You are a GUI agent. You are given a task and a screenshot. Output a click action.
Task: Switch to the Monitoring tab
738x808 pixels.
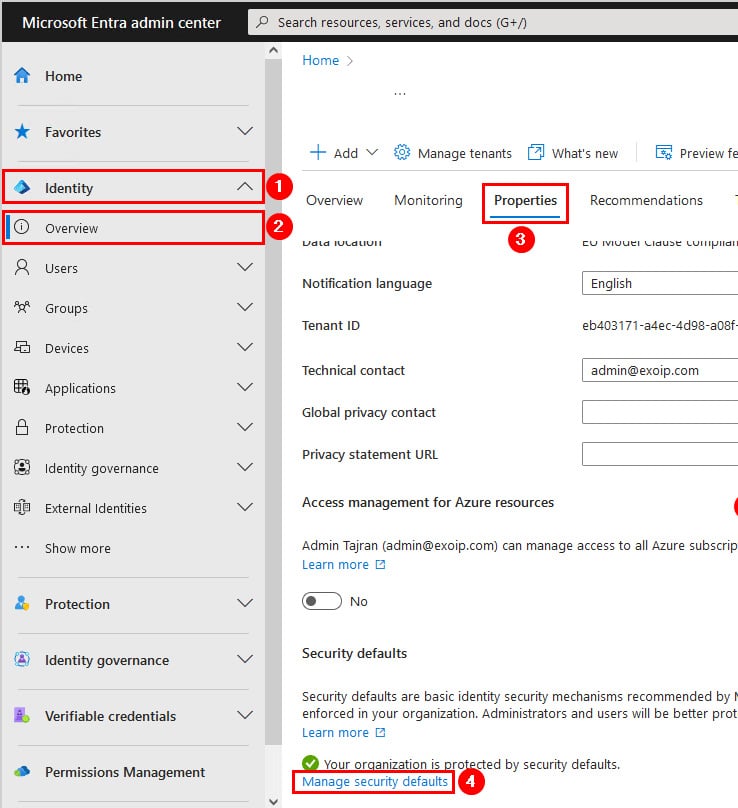click(428, 200)
